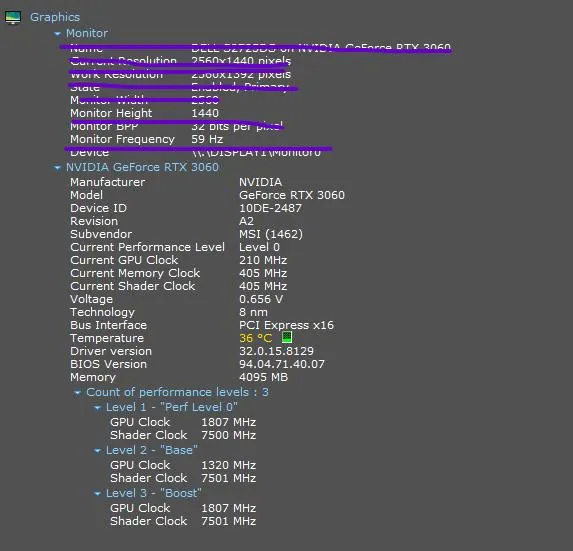Click the 32.0.15.8129 driver value
The width and height of the screenshot is (573, 551).
coord(277,351)
